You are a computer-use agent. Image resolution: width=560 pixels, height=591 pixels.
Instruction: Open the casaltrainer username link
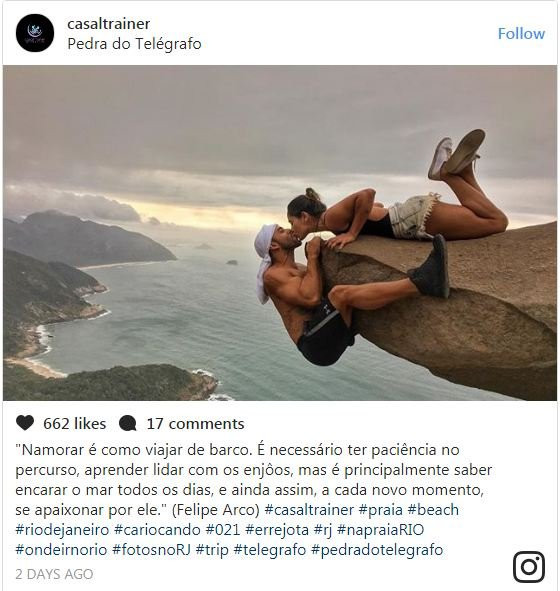[109, 24]
